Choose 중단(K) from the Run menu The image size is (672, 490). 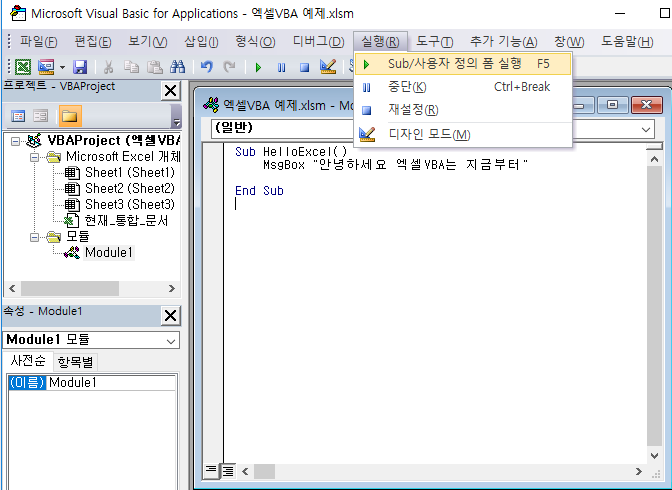[463, 87]
